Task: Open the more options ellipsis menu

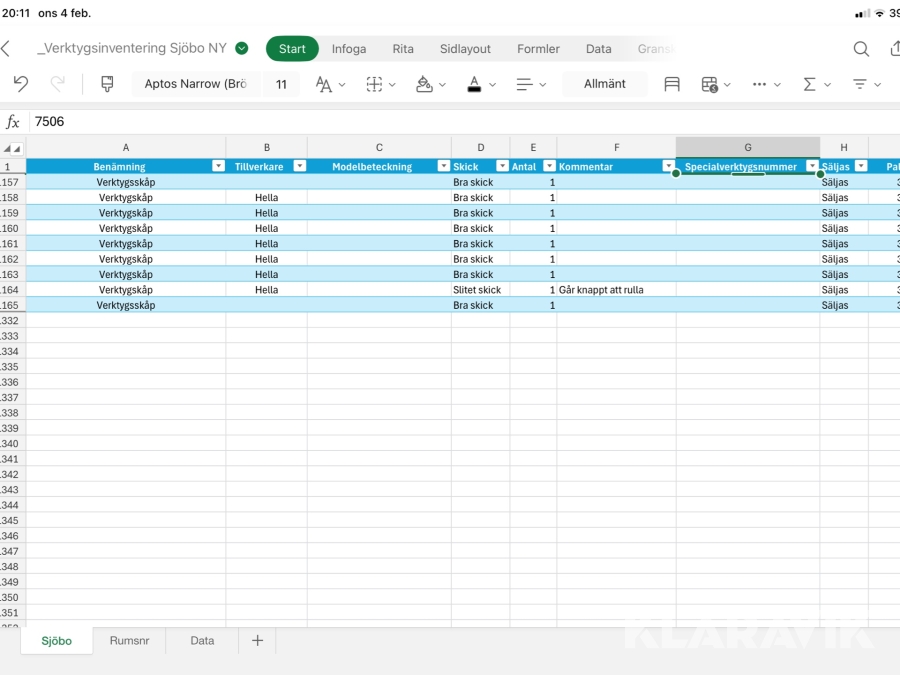Action: 759,84
